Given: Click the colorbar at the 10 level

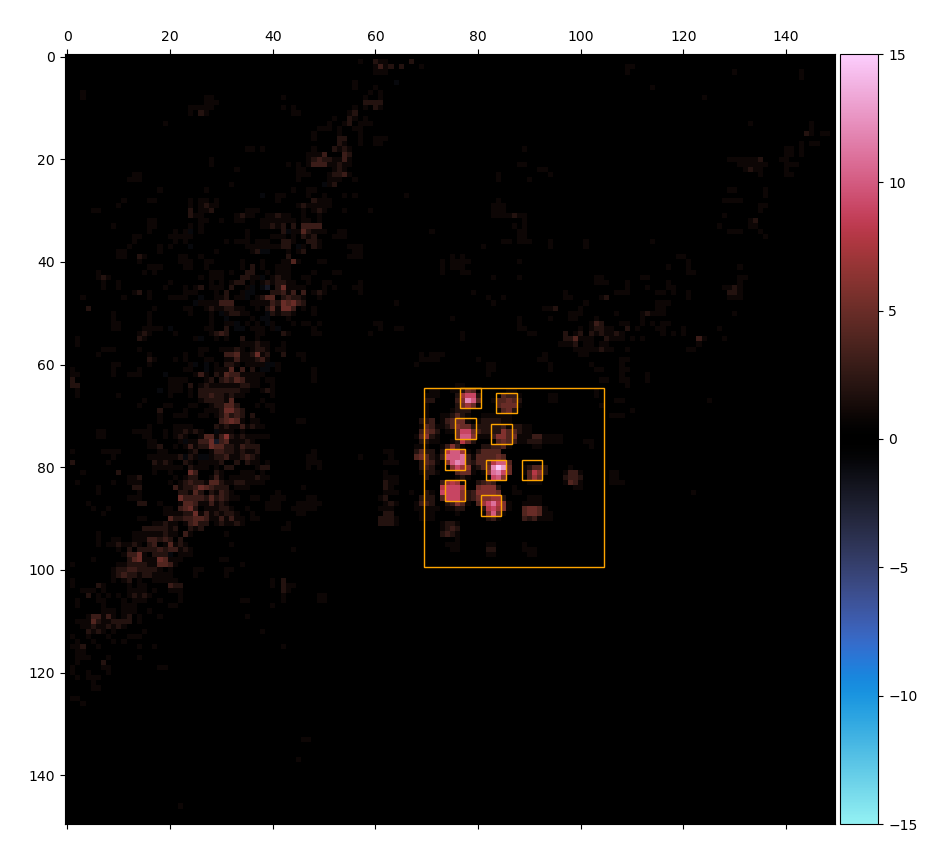Looking at the screenshot, I should coord(858,183).
